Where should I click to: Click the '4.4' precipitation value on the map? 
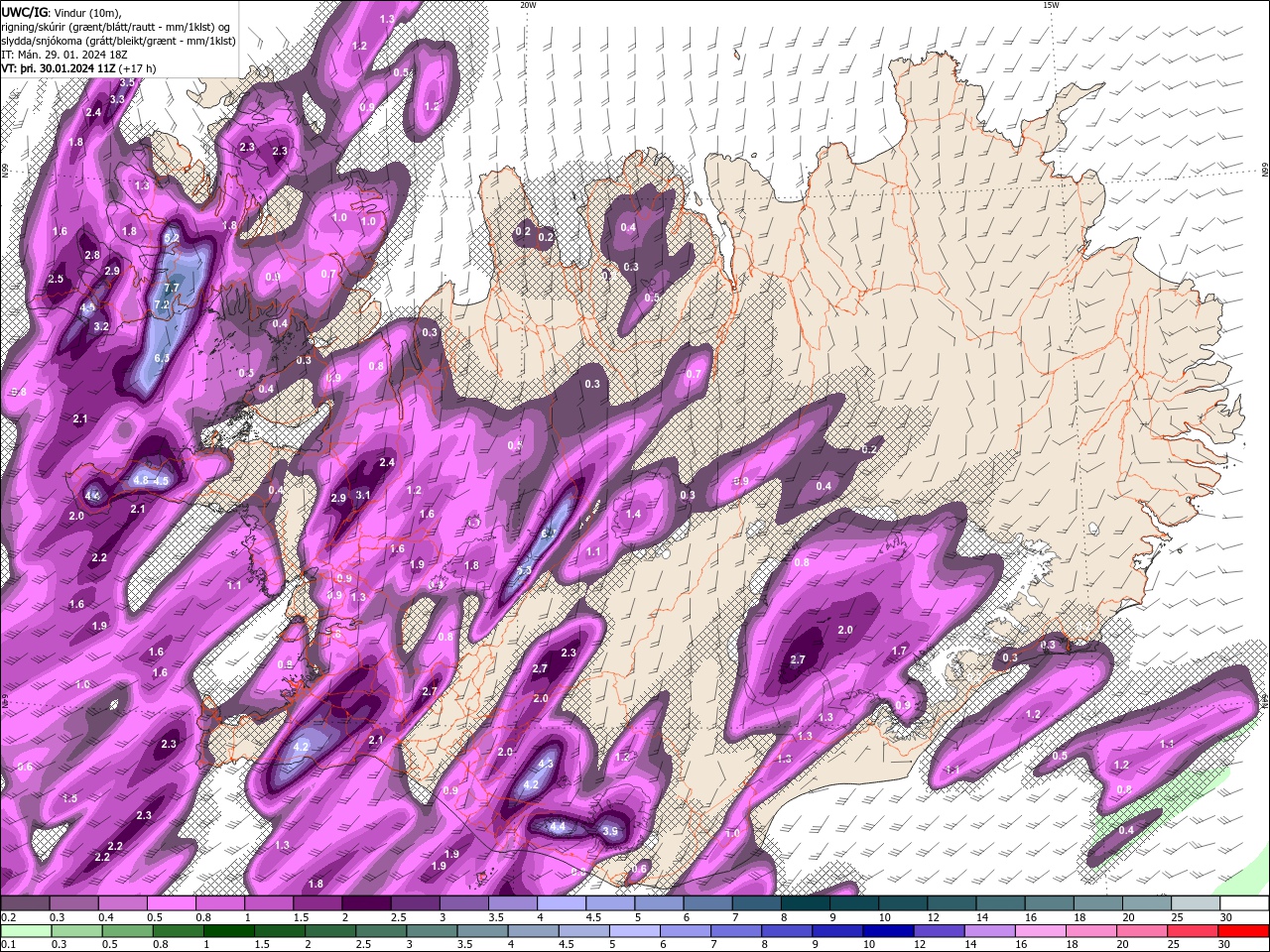558,826
